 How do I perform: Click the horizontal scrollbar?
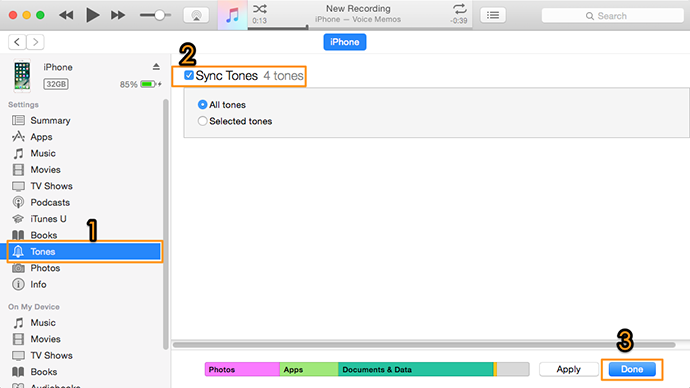point(424,344)
